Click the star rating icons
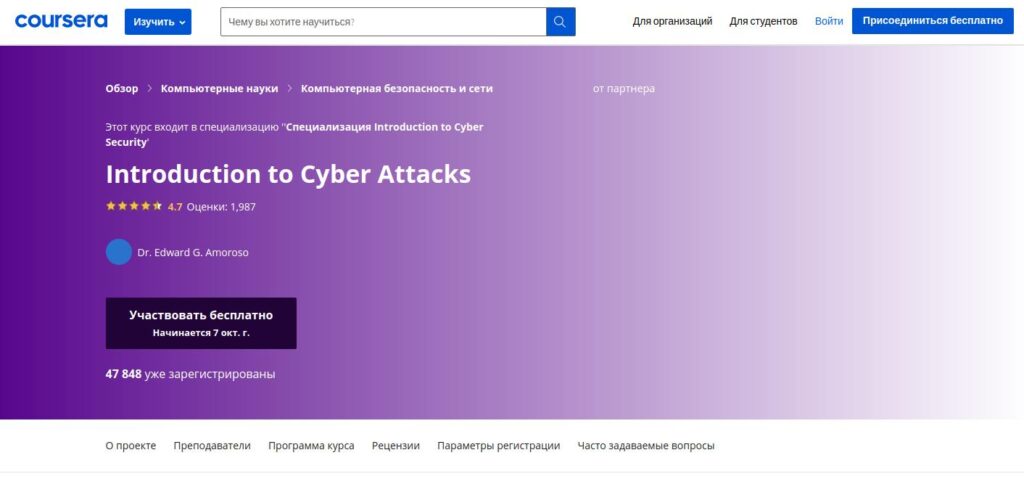The height and width of the screenshot is (479, 1024). tap(134, 207)
